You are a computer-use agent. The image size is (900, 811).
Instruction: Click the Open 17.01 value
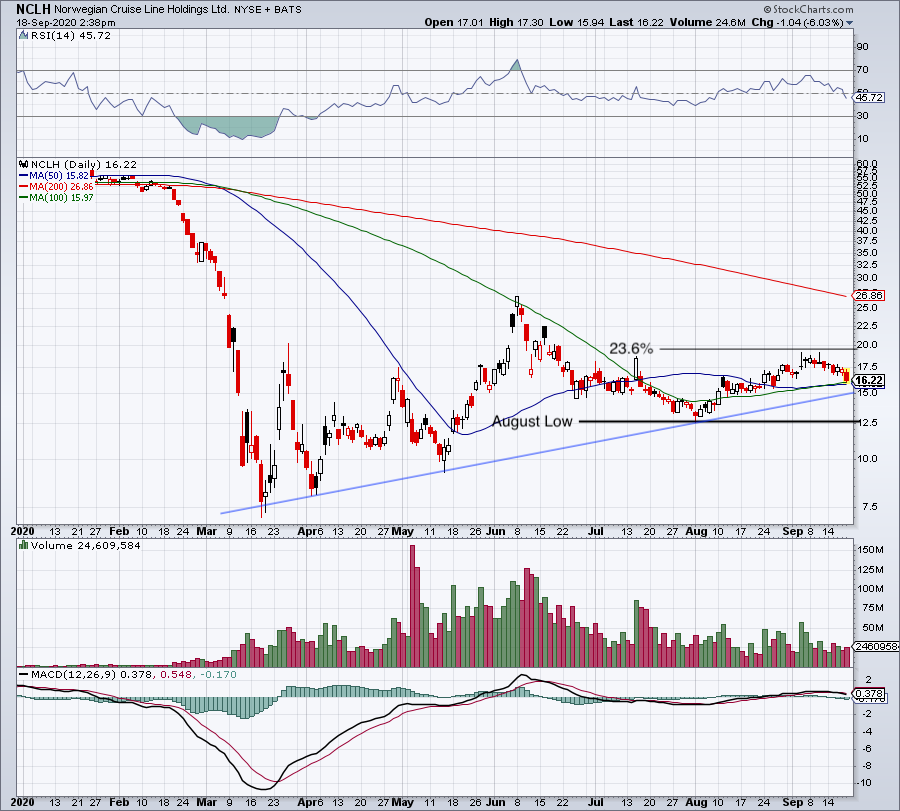point(455,22)
